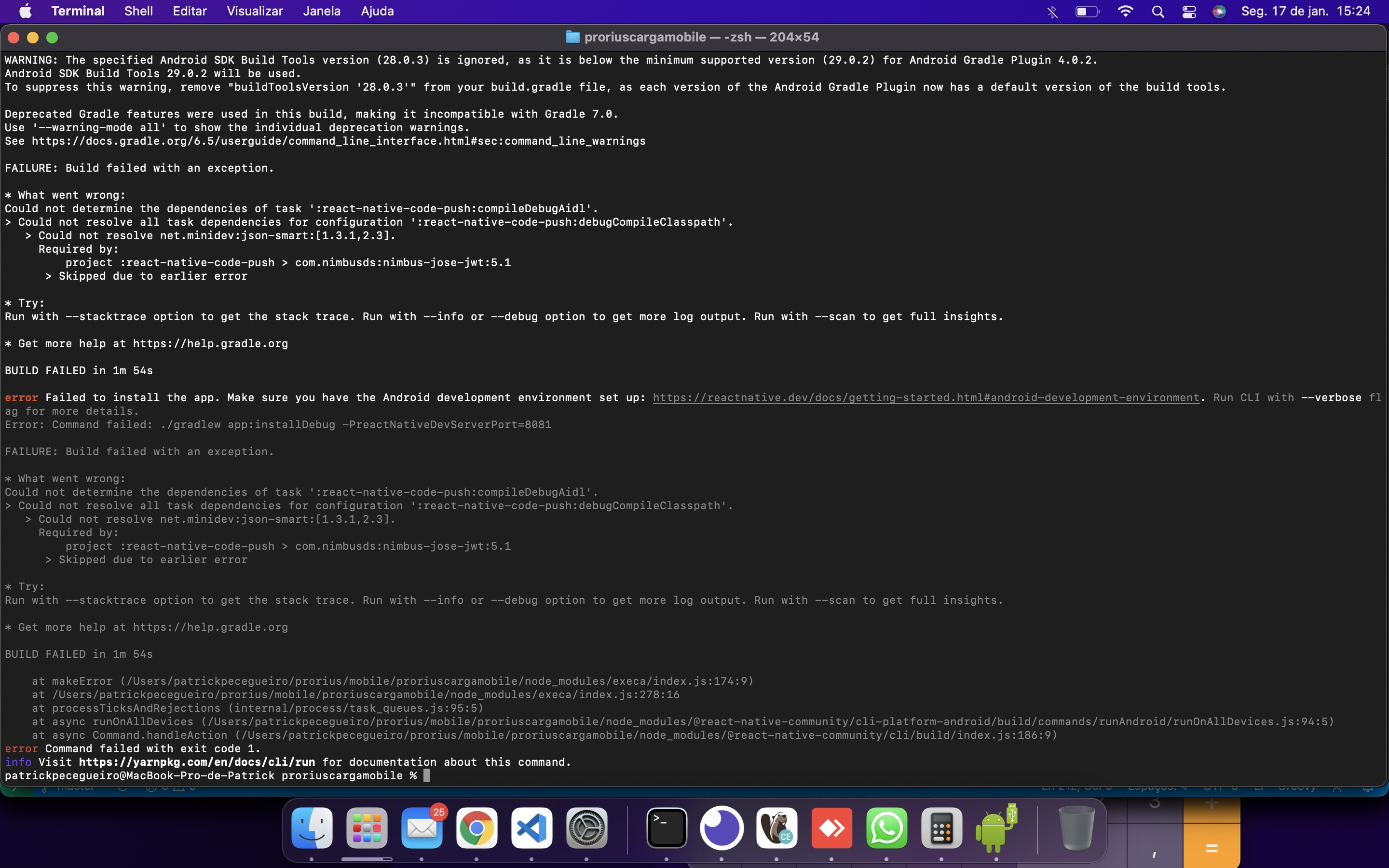Open the Terminal app from the Dock
Image resolution: width=1389 pixels, height=868 pixels.
pos(666,828)
